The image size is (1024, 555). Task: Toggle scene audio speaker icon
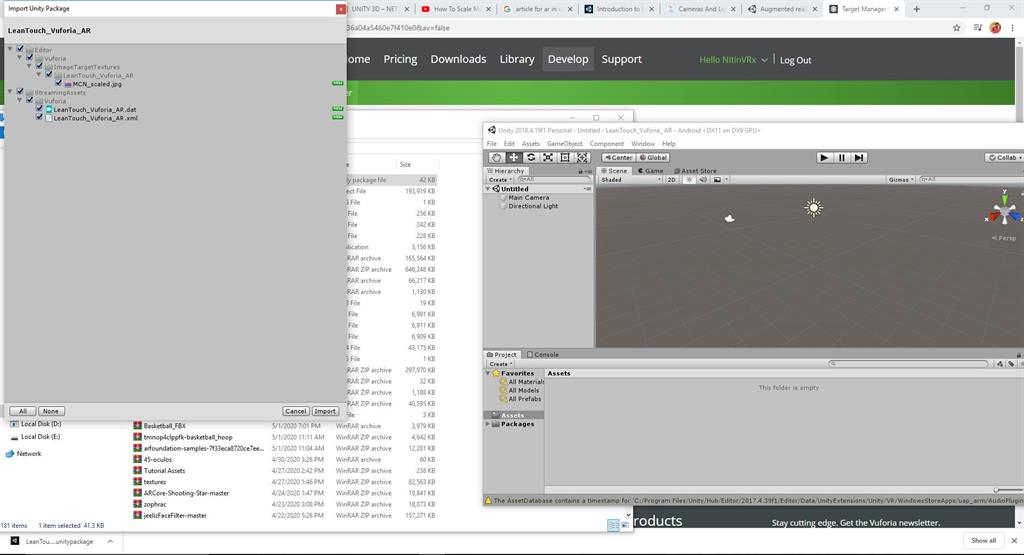703,180
